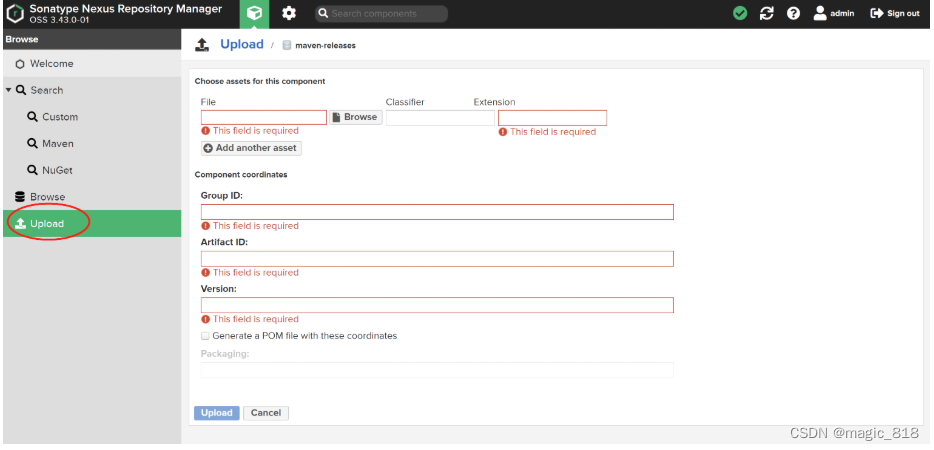This screenshot has width=934, height=450.
Task: Collapse the Search tree node arrow
Action: (9, 90)
